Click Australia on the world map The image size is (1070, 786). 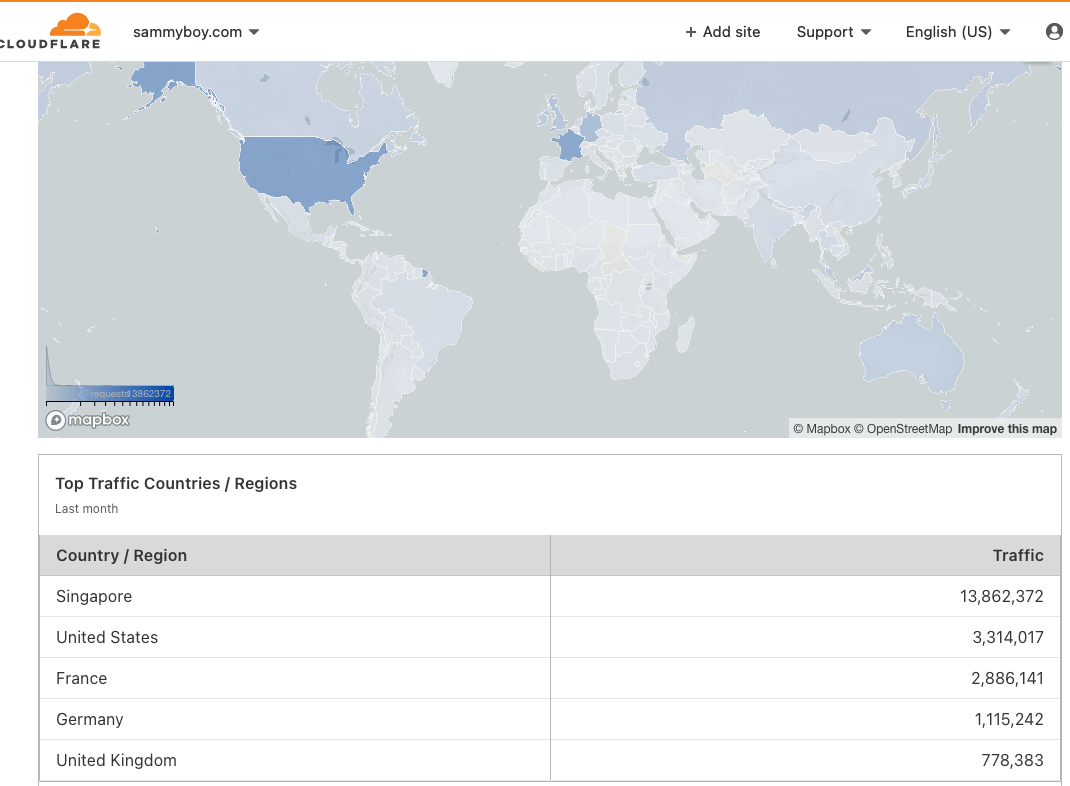tap(912, 355)
